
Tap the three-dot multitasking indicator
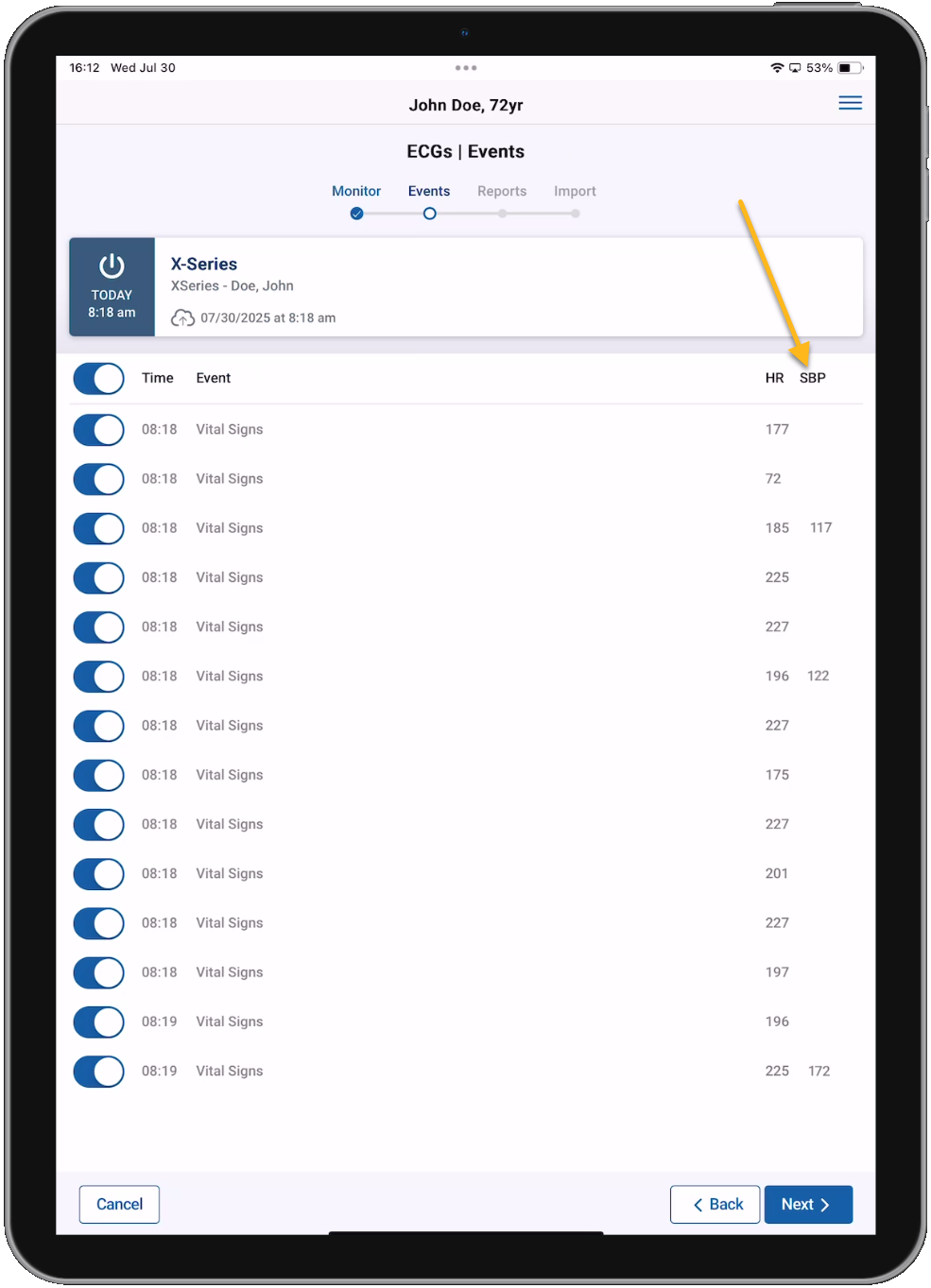pos(466,68)
